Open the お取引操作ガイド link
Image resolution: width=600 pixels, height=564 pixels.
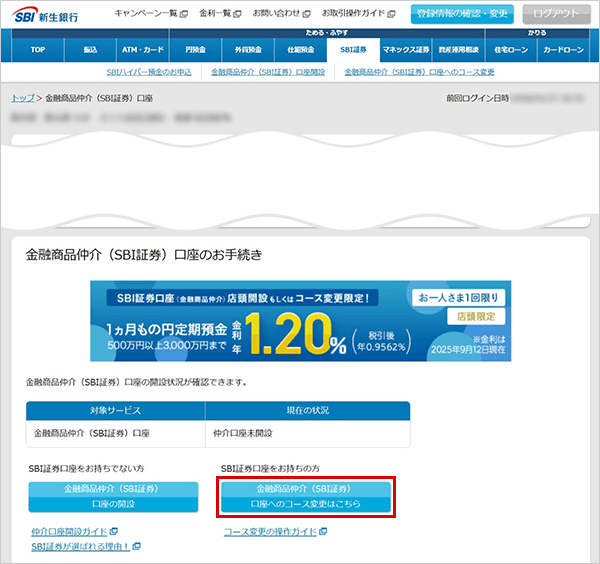coord(353,13)
